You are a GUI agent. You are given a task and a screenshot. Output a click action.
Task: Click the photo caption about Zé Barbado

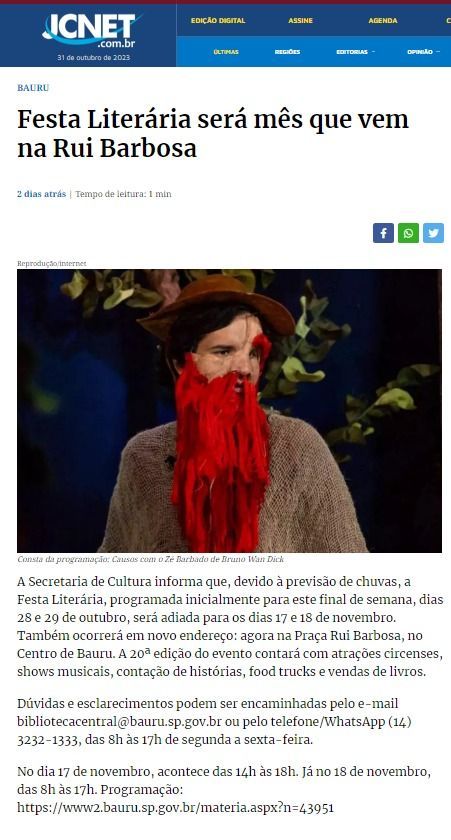click(x=151, y=559)
